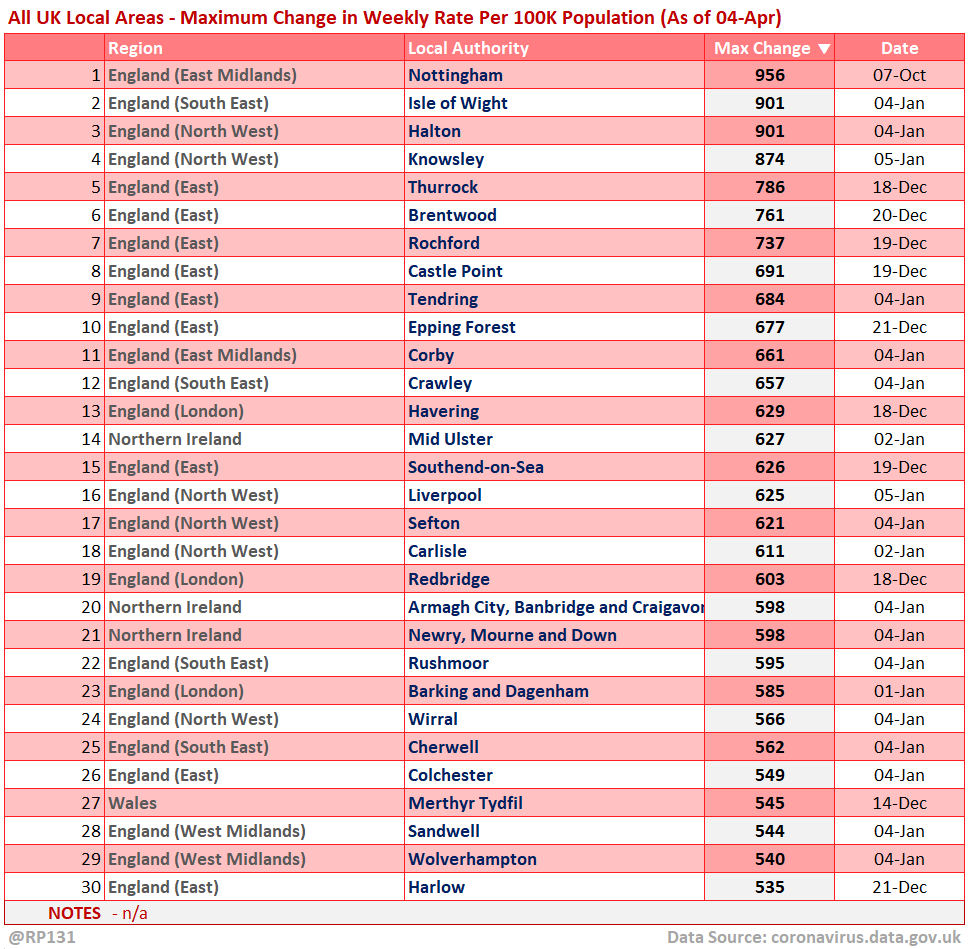Select the Local Authority column header
969x949 pixels.
click(468, 48)
